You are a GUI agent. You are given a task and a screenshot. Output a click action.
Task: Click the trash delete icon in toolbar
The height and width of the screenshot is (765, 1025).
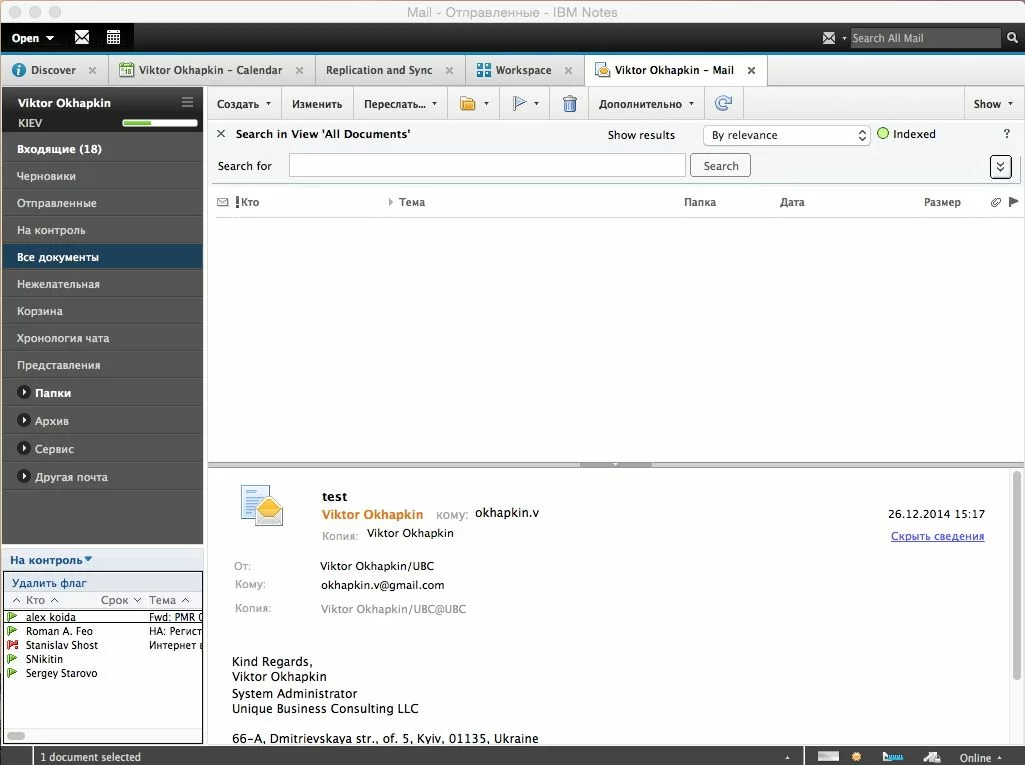pyautogui.click(x=570, y=103)
